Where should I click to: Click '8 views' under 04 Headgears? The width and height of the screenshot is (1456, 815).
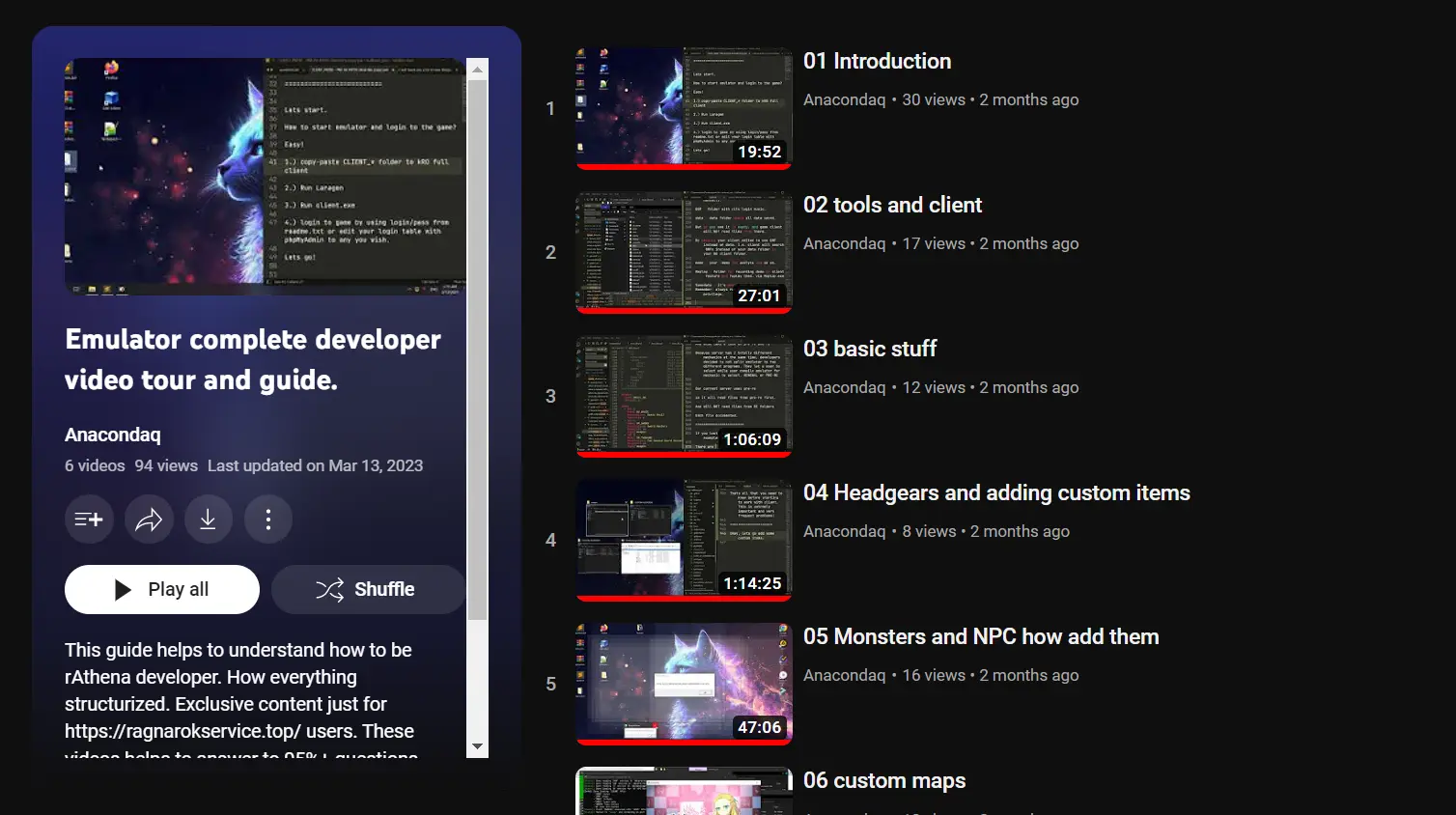(x=929, y=531)
